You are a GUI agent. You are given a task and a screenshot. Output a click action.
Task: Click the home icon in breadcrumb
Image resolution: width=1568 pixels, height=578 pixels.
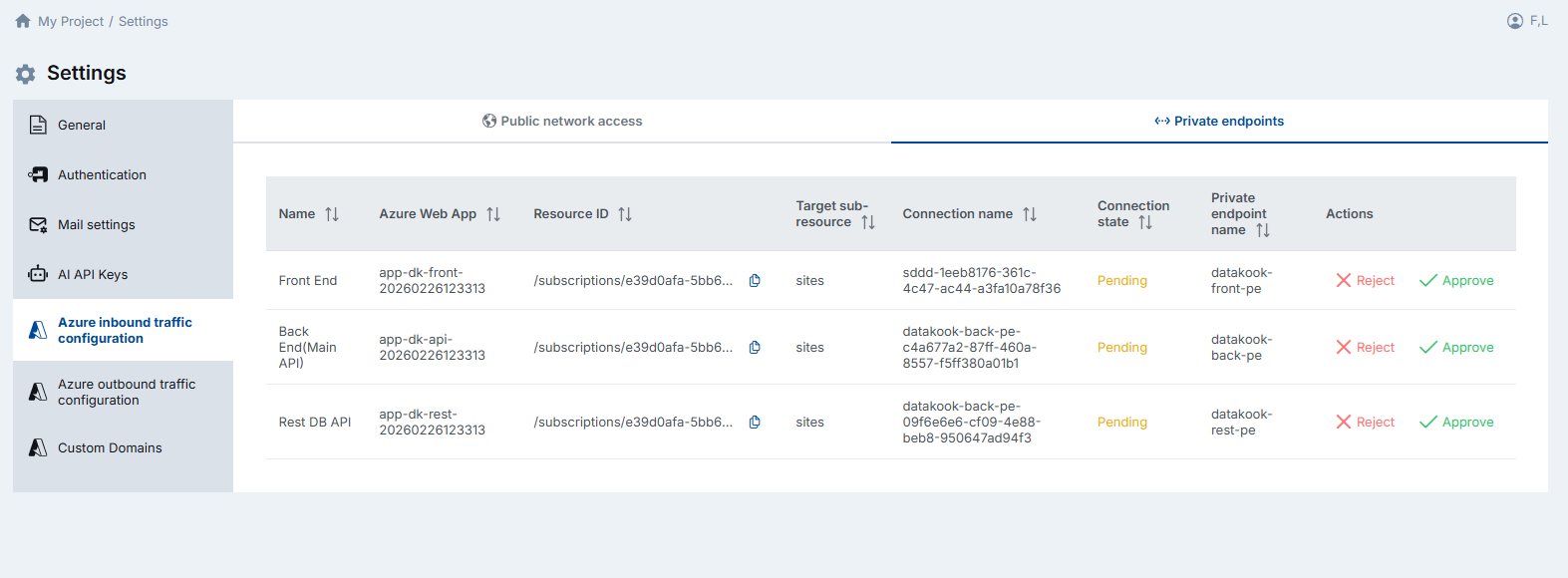[x=23, y=21]
